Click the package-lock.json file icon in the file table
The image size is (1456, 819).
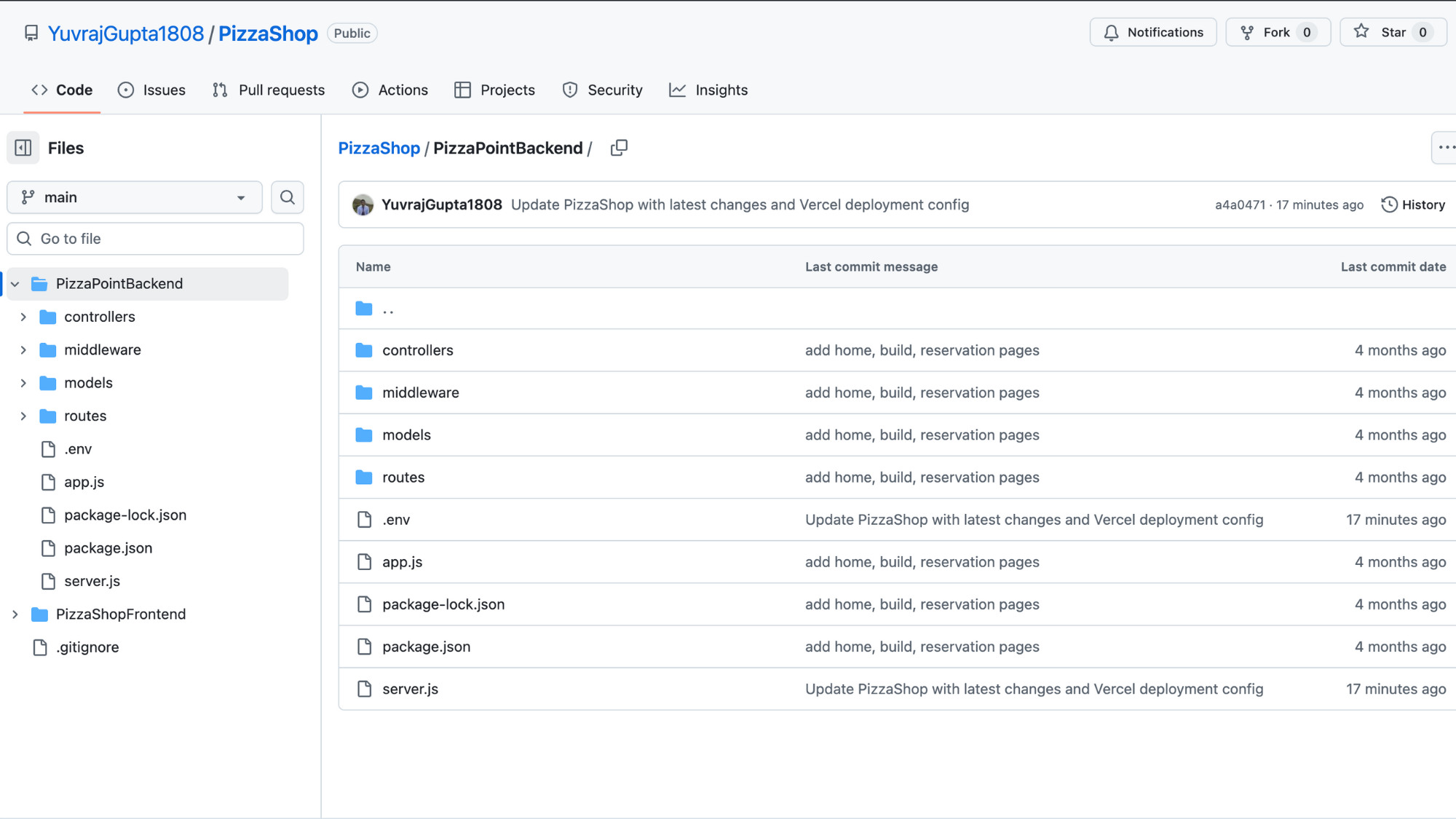[364, 604]
